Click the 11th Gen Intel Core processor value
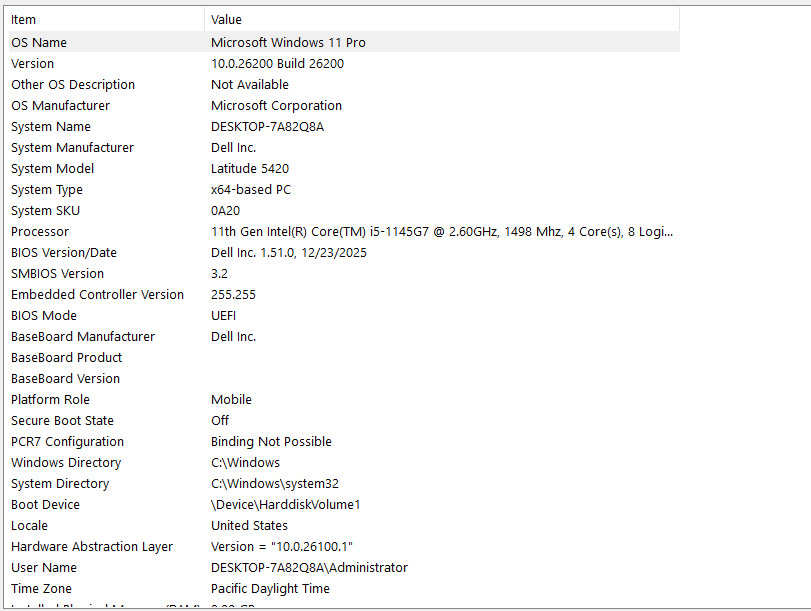 tap(442, 232)
